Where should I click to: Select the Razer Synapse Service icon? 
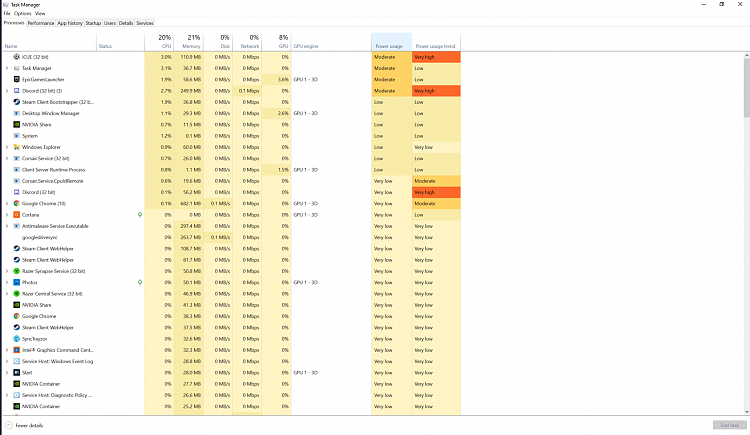16,271
